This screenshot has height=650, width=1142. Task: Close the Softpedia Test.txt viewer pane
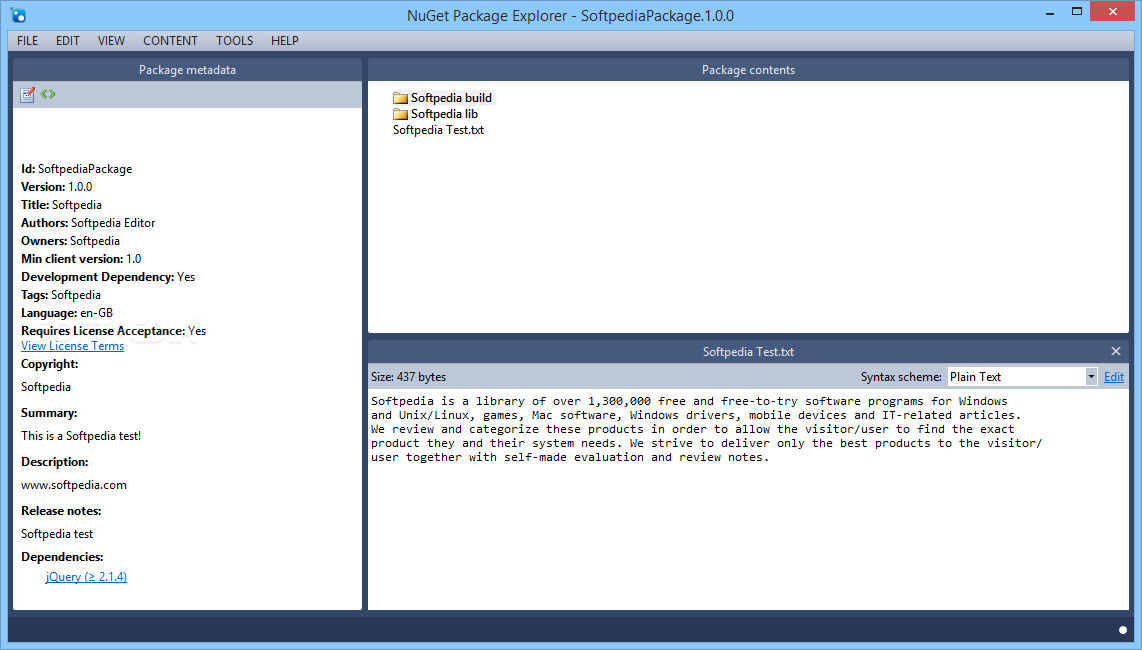point(1116,351)
